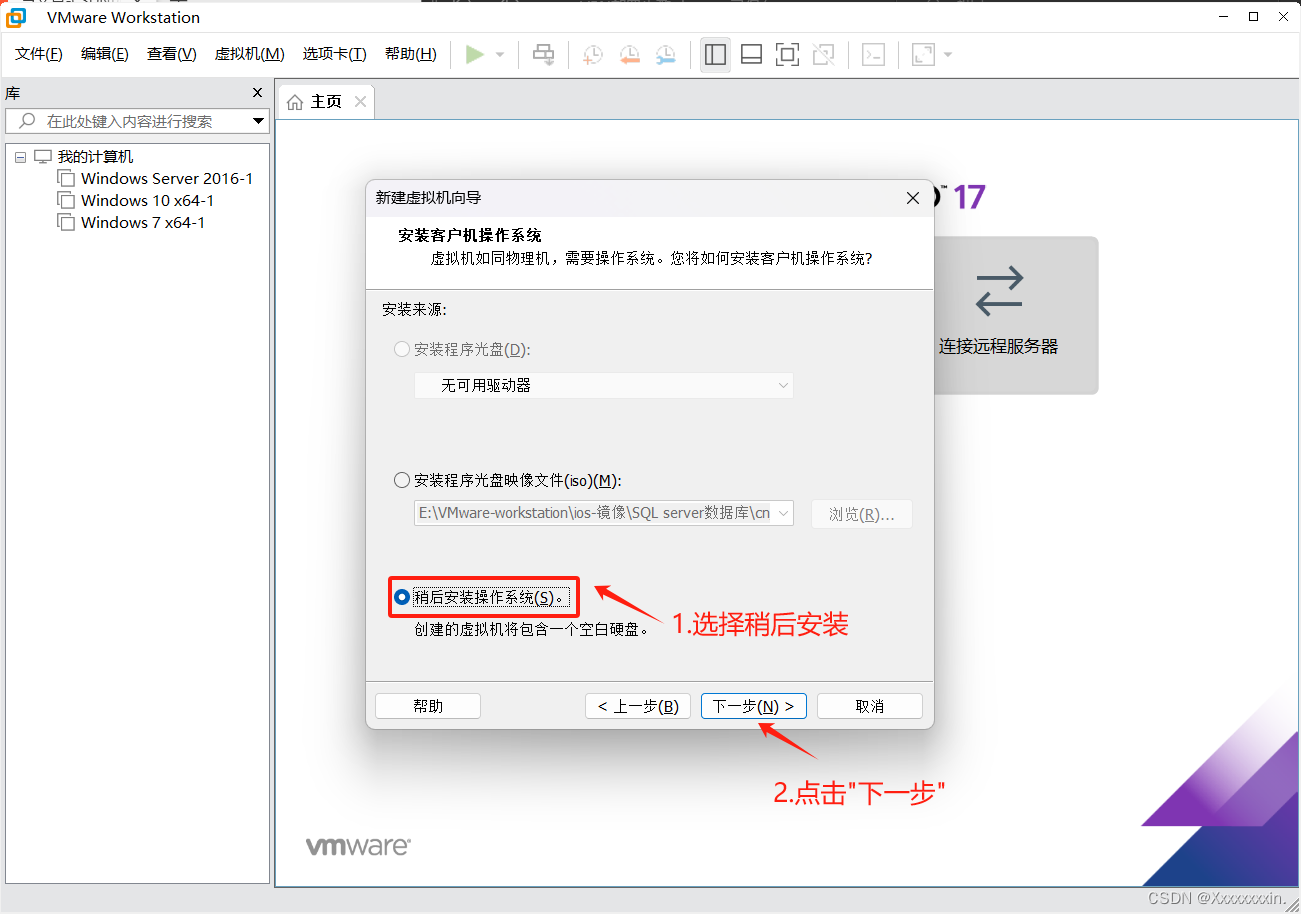Click the revert to snapshot toolbar icon

click(x=629, y=54)
